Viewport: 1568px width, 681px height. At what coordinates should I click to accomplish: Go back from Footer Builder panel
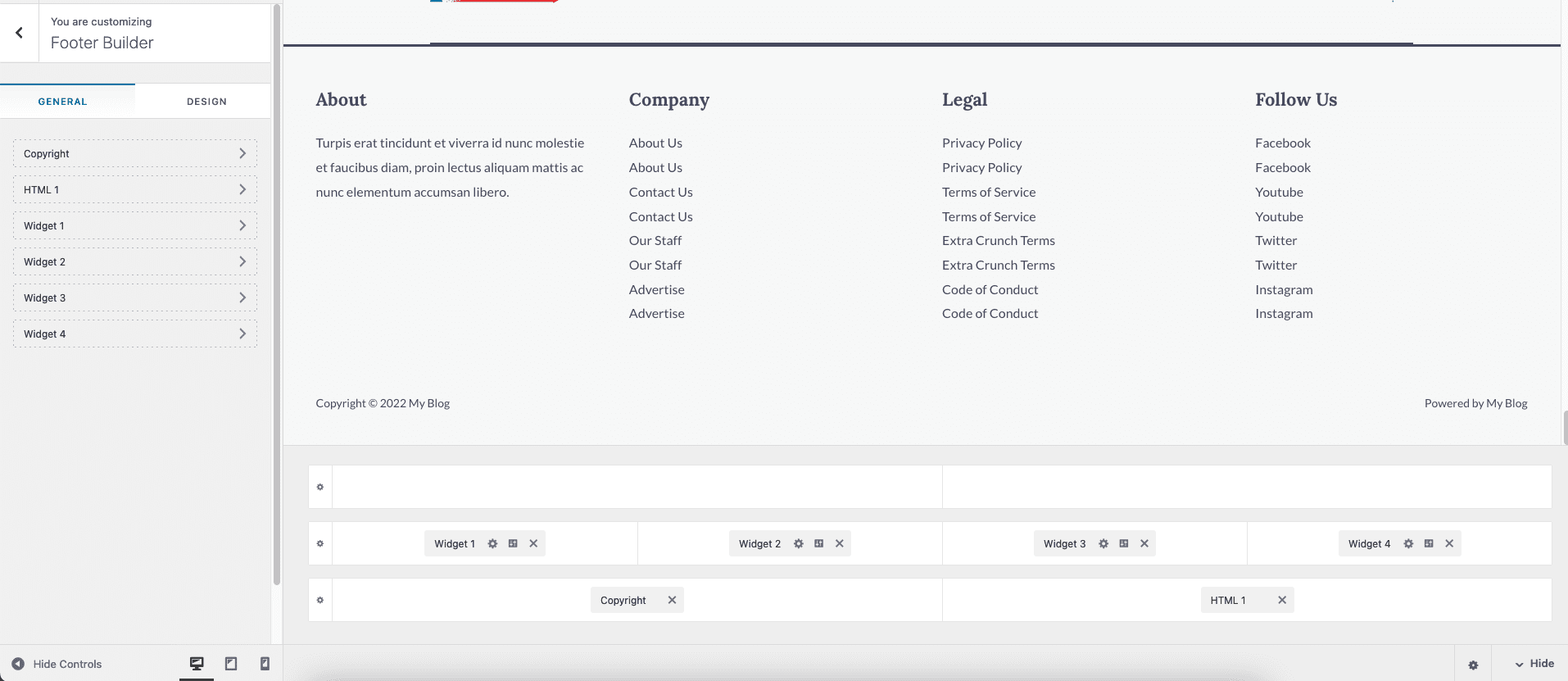[x=19, y=33]
